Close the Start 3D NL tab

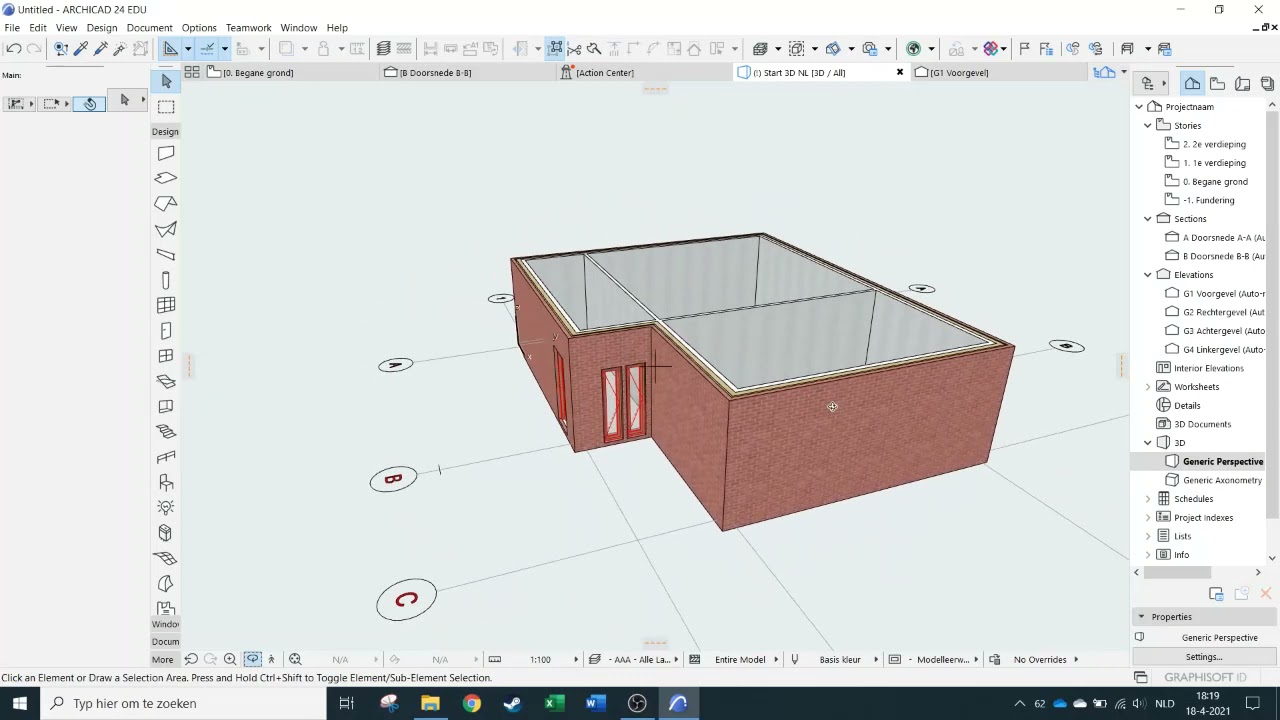[x=899, y=72]
